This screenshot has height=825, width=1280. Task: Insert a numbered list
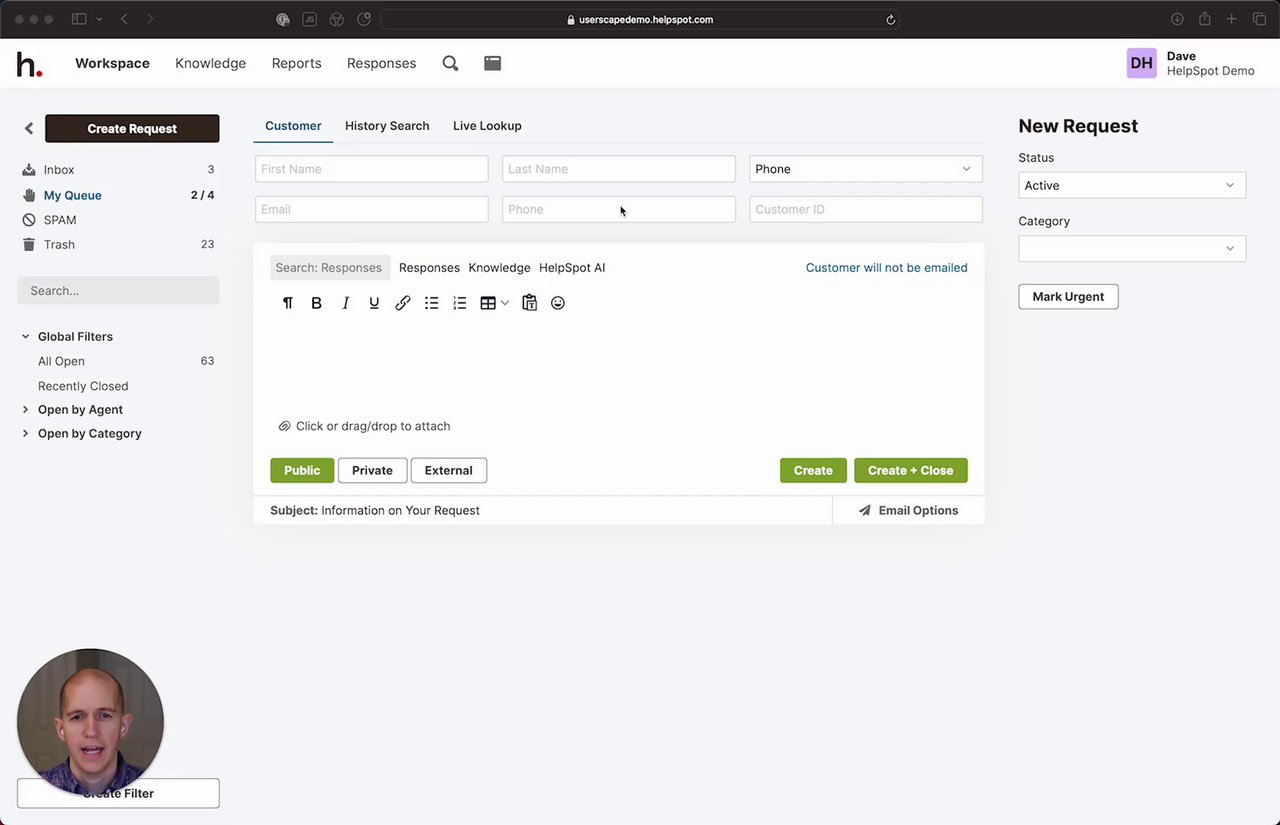pos(460,303)
